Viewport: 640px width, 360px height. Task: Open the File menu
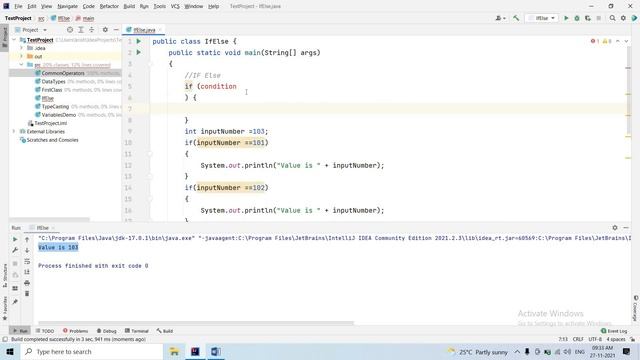point(18,7)
